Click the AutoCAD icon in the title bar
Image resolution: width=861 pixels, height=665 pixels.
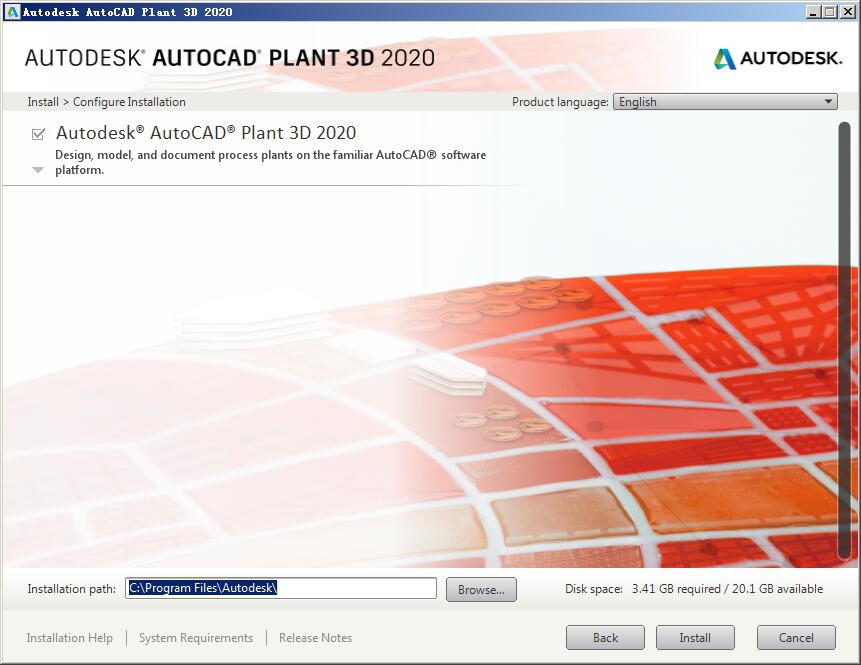click(12, 12)
